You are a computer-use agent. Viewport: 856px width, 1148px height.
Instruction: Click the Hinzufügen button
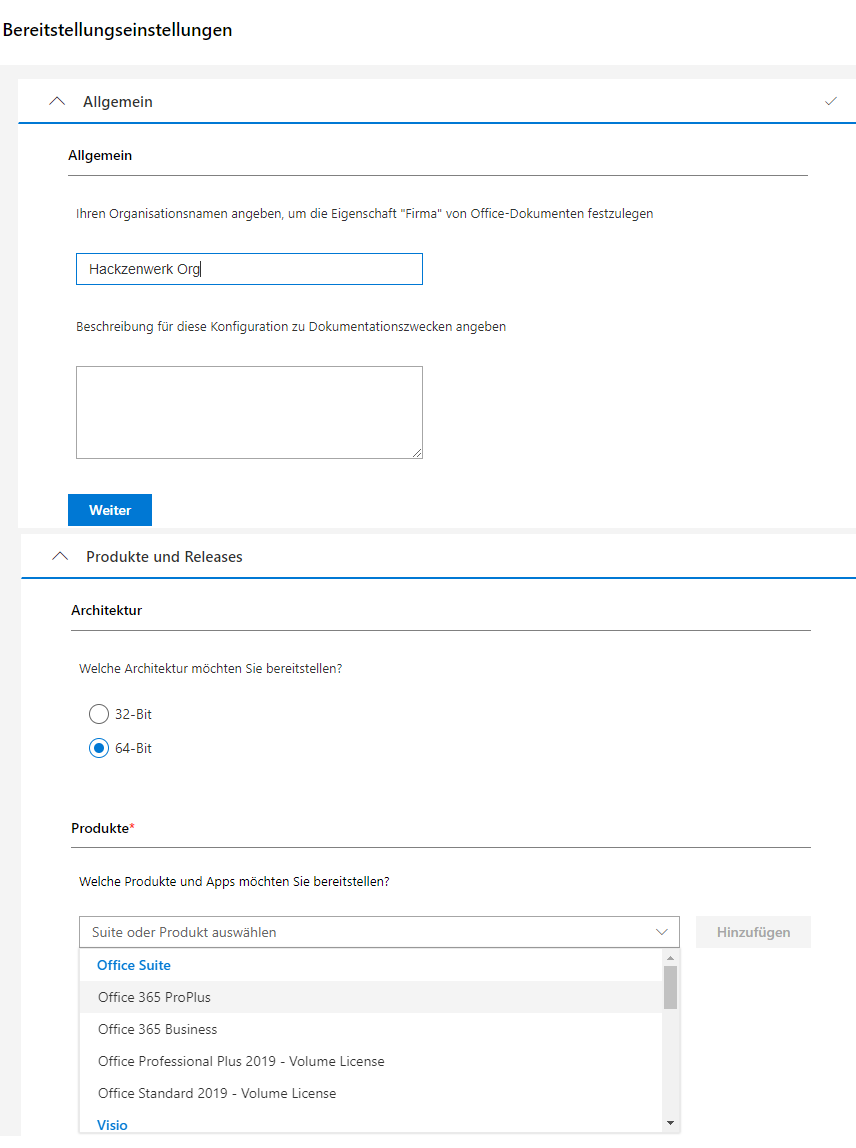tap(753, 932)
